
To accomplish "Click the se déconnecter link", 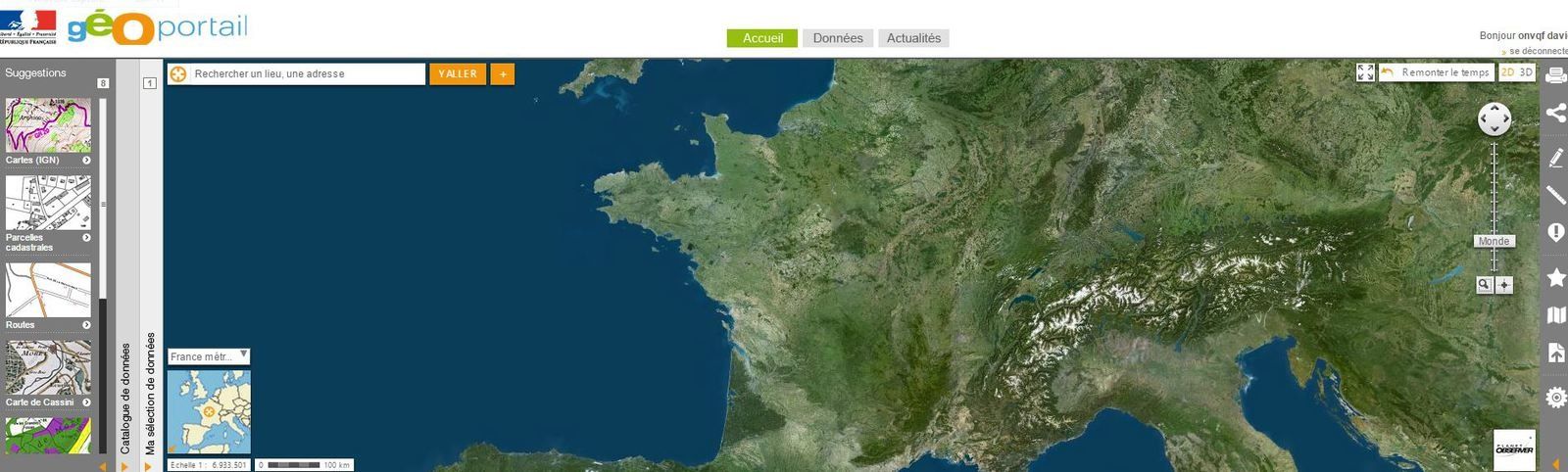I will (x=1538, y=51).
